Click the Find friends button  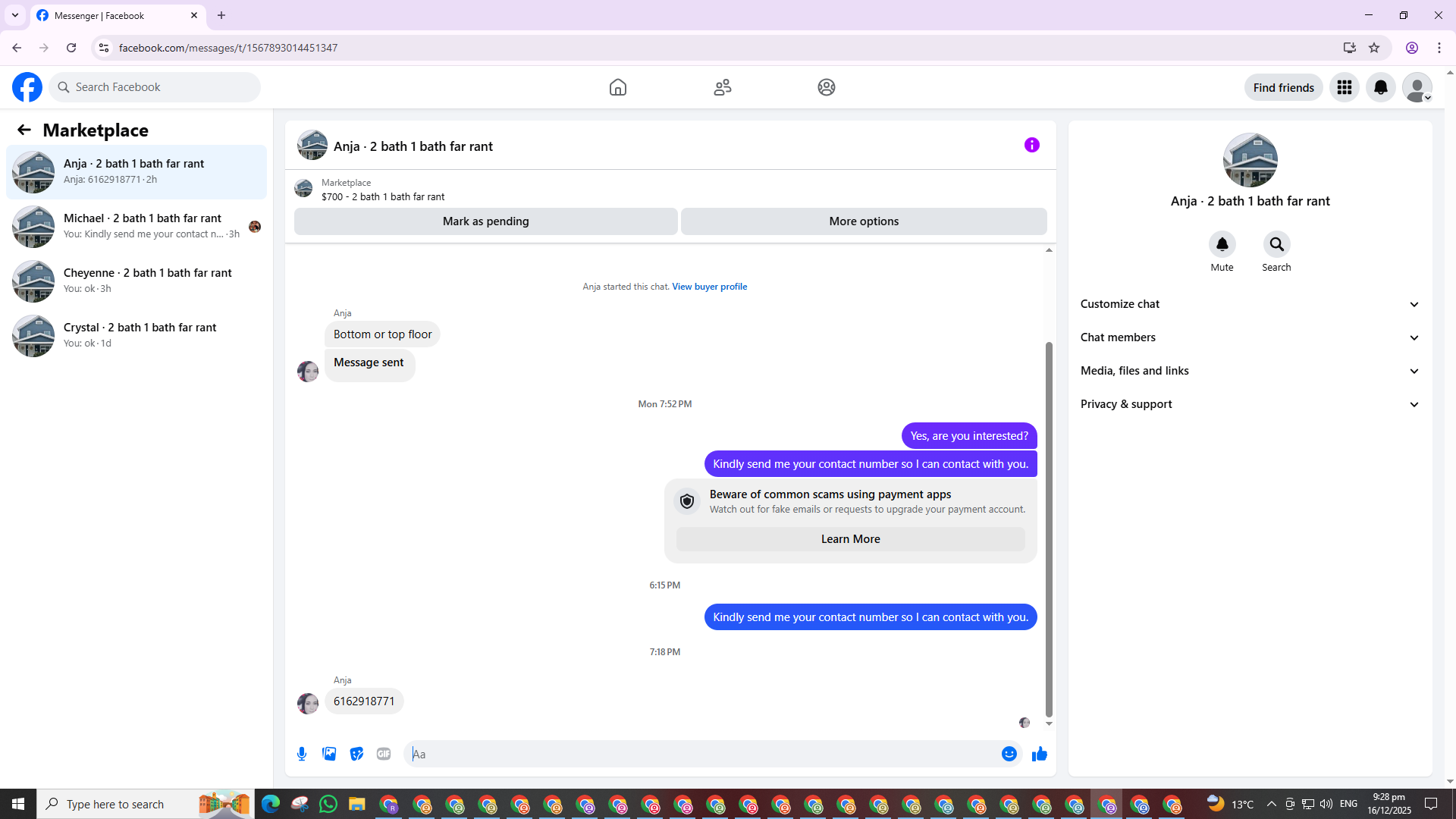tap(1284, 87)
